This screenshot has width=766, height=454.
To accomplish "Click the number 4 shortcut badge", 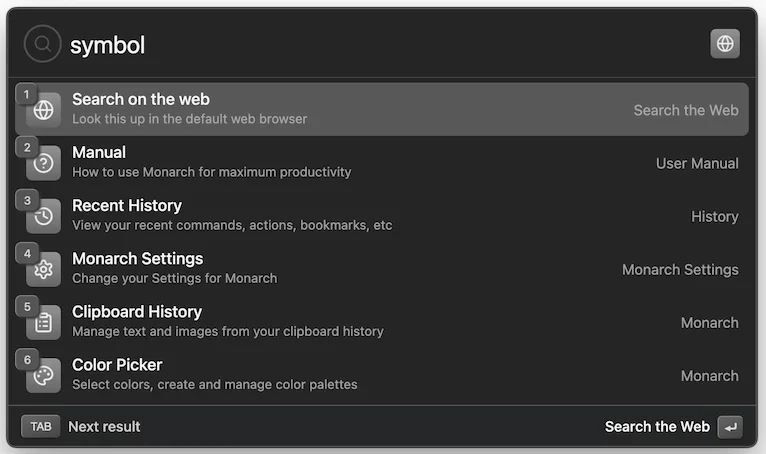I will [28, 253].
